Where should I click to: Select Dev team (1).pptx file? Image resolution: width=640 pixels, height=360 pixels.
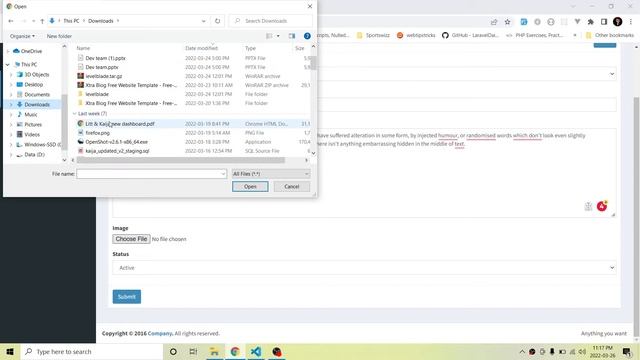[105, 58]
